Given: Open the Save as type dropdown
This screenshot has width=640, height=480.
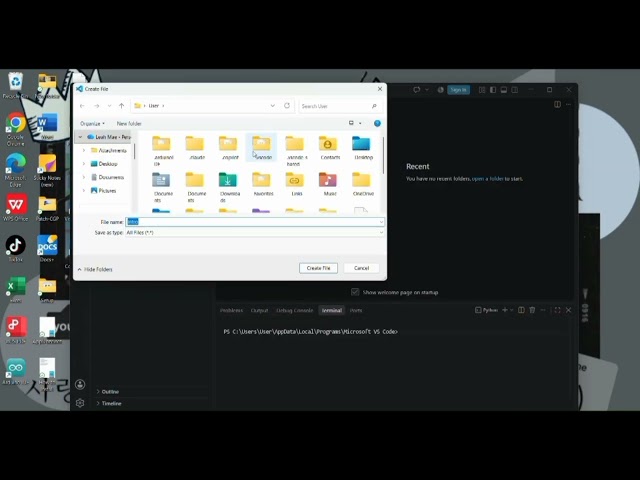Looking at the screenshot, I should [381, 233].
